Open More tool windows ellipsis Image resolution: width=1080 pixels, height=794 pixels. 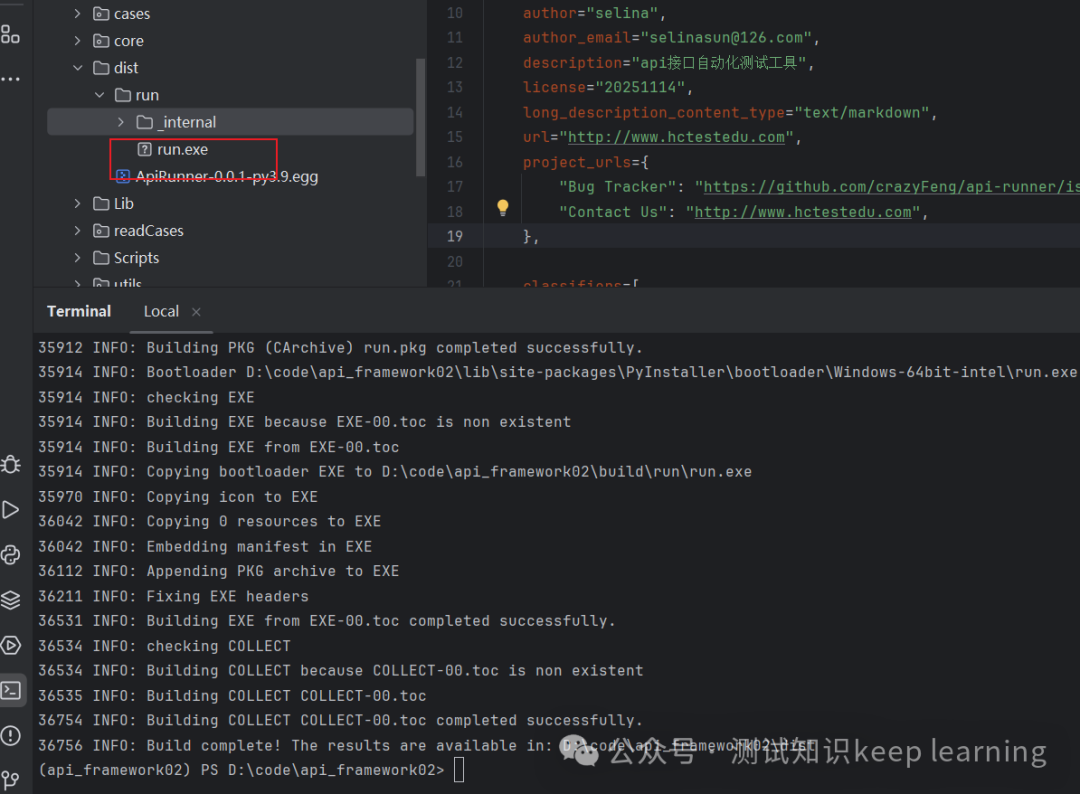click(x=10, y=79)
